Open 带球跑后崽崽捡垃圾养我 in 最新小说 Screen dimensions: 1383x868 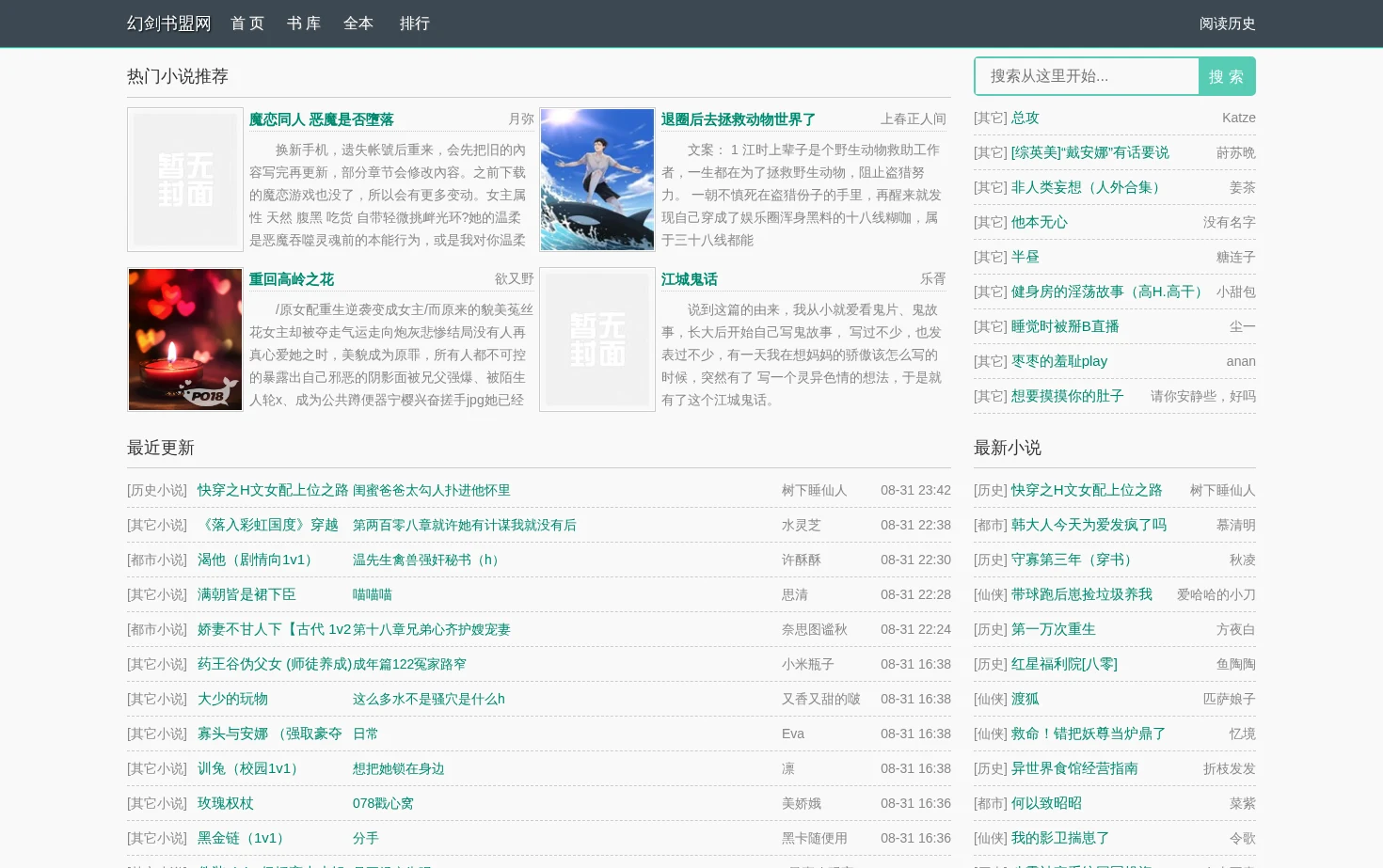(1082, 594)
